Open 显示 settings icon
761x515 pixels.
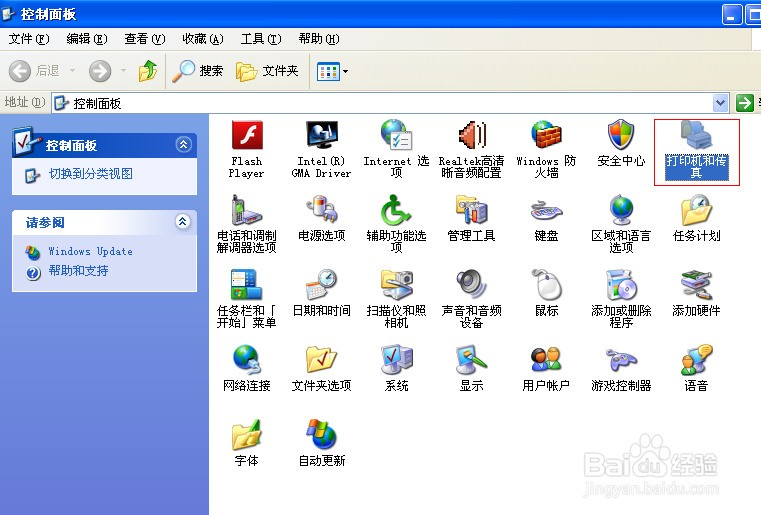(x=471, y=368)
